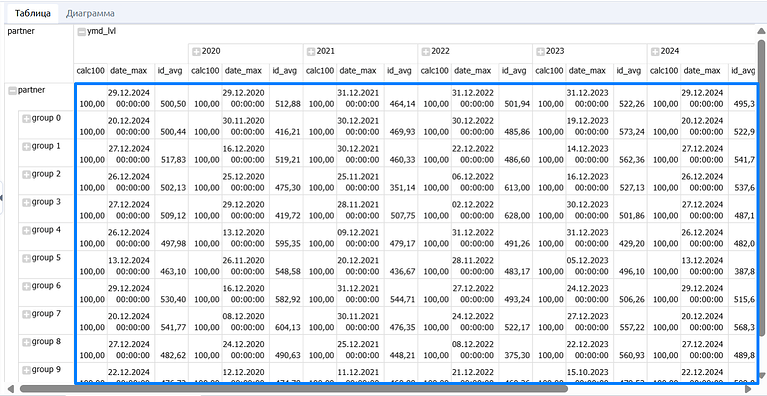The width and height of the screenshot is (767, 396).
Task: Select the cell with value 375,30
Action: coord(516,348)
